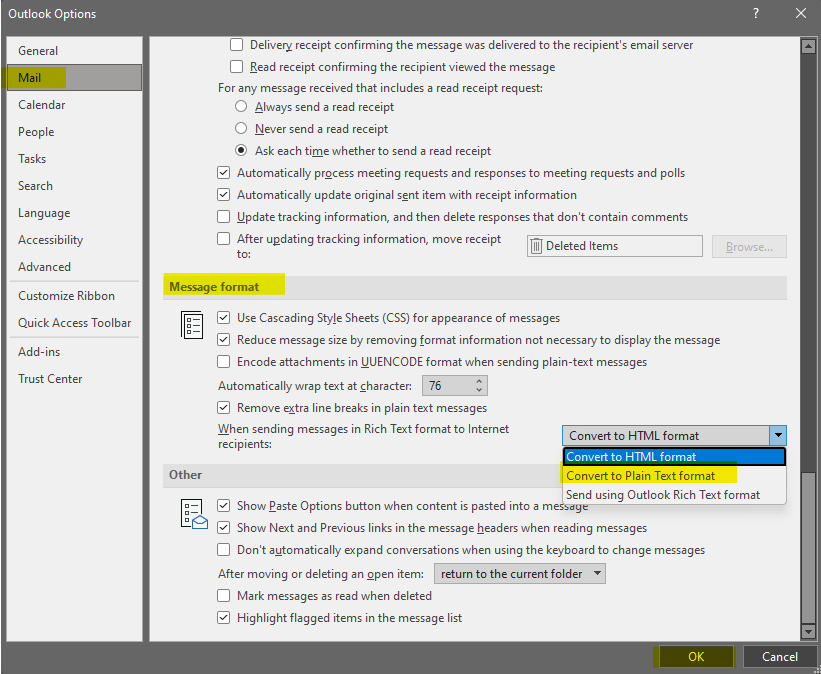Viewport: 821px width, 674px height.
Task: Open the Calendar options category
Action: (x=74, y=105)
